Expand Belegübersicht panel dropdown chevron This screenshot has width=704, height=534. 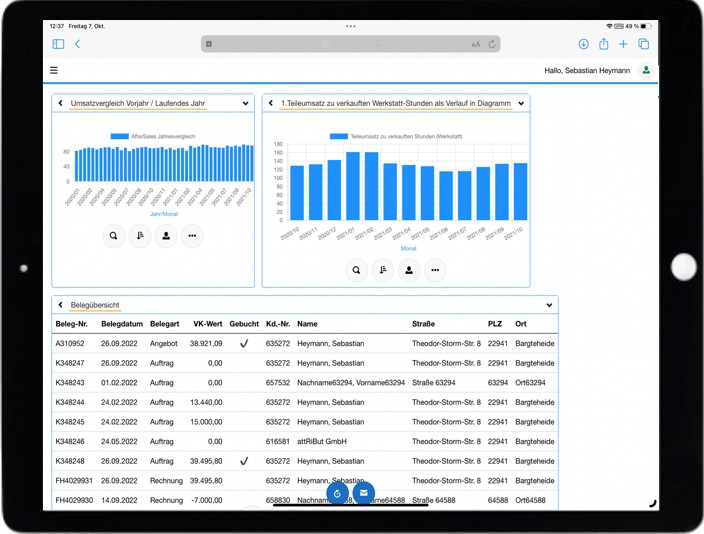[x=549, y=305]
